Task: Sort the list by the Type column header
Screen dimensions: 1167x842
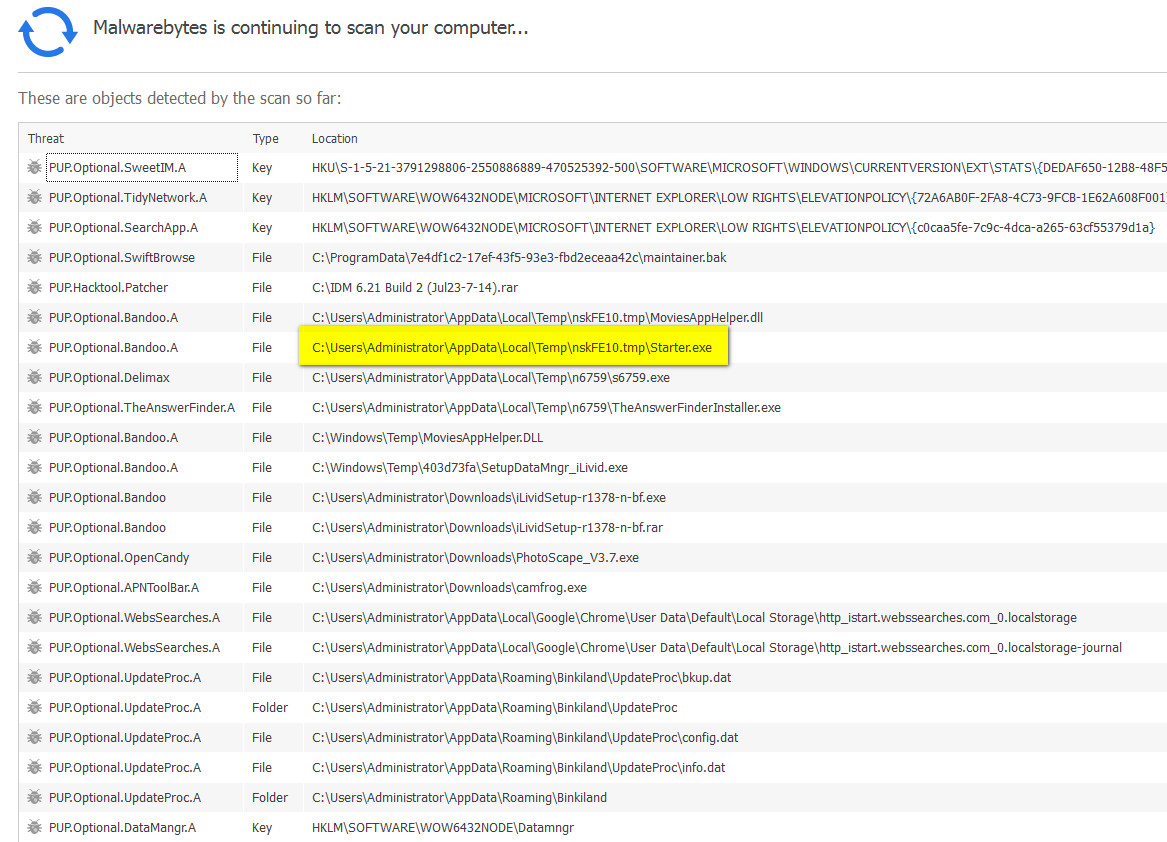Action: (x=266, y=138)
